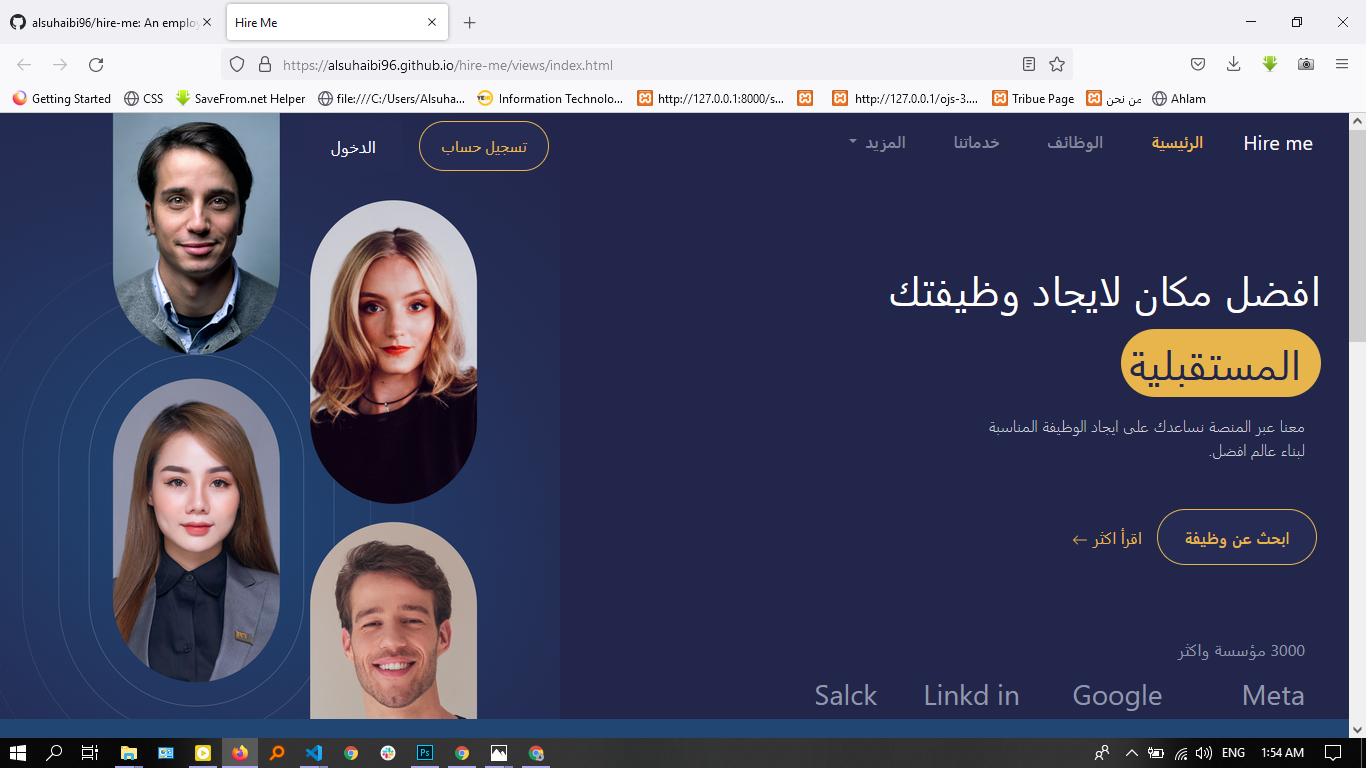
Task: Bookmark this page with the star icon
Action: tap(1056, 63)
